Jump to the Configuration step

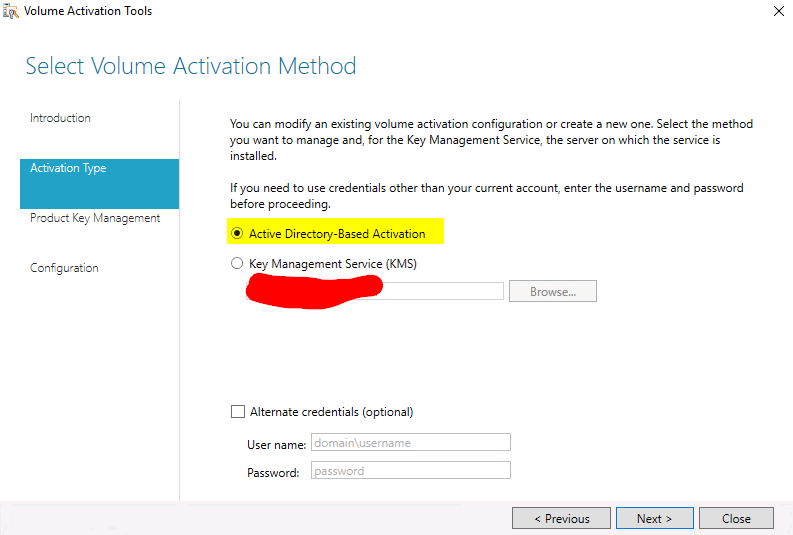(x=64, y=268)
